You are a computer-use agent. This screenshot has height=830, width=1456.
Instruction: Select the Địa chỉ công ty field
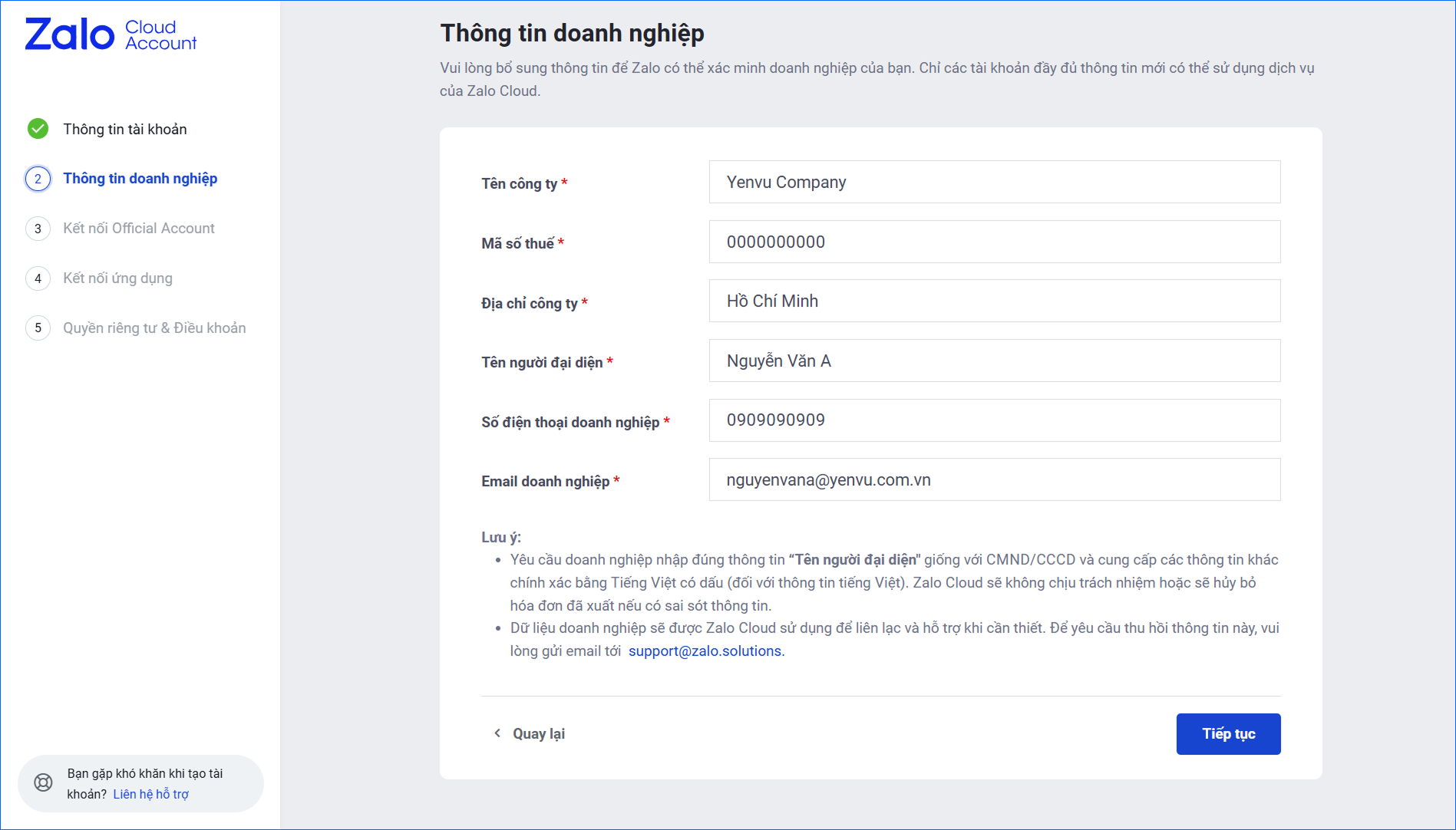994,301
